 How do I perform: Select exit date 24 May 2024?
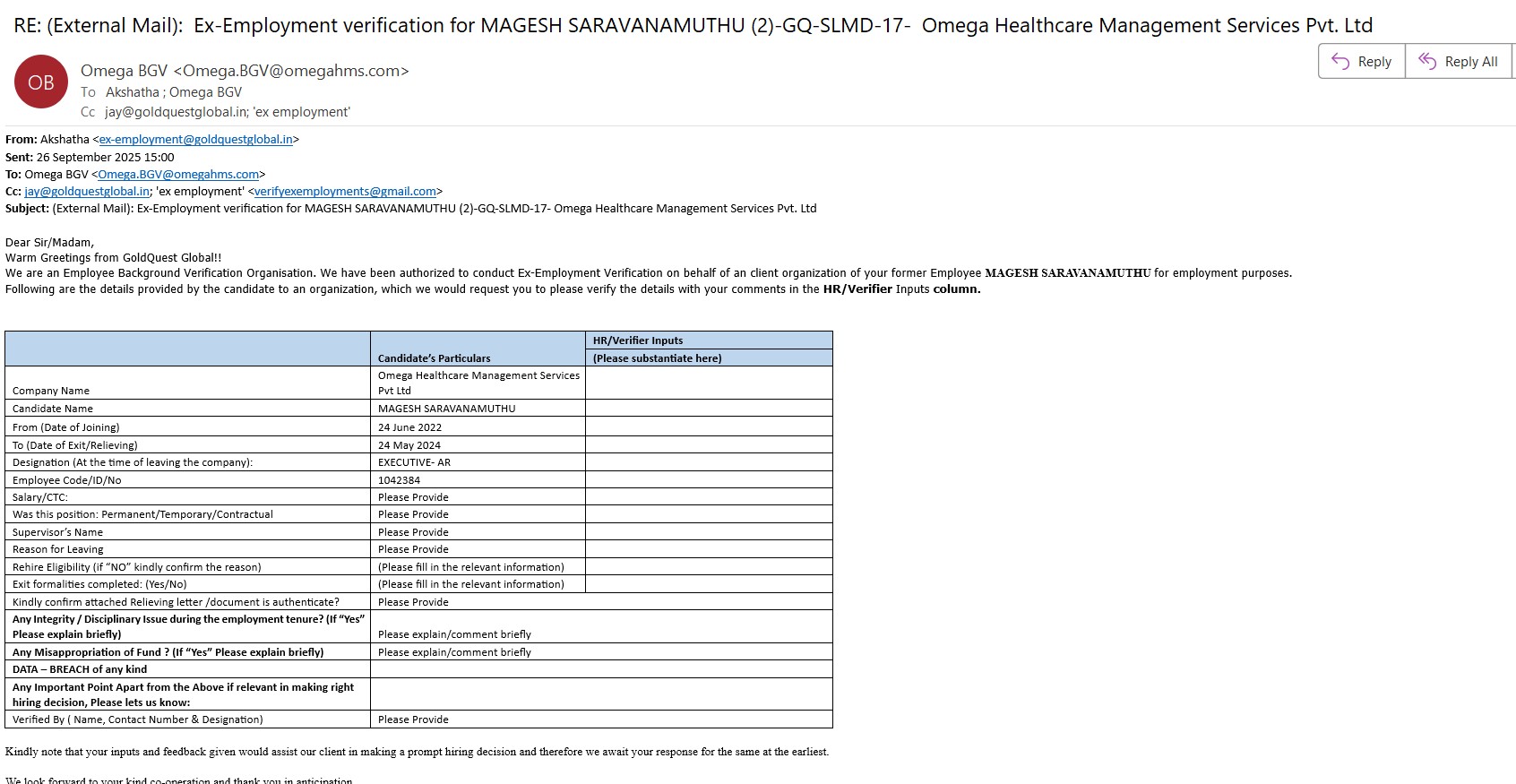tap(409, 445)
